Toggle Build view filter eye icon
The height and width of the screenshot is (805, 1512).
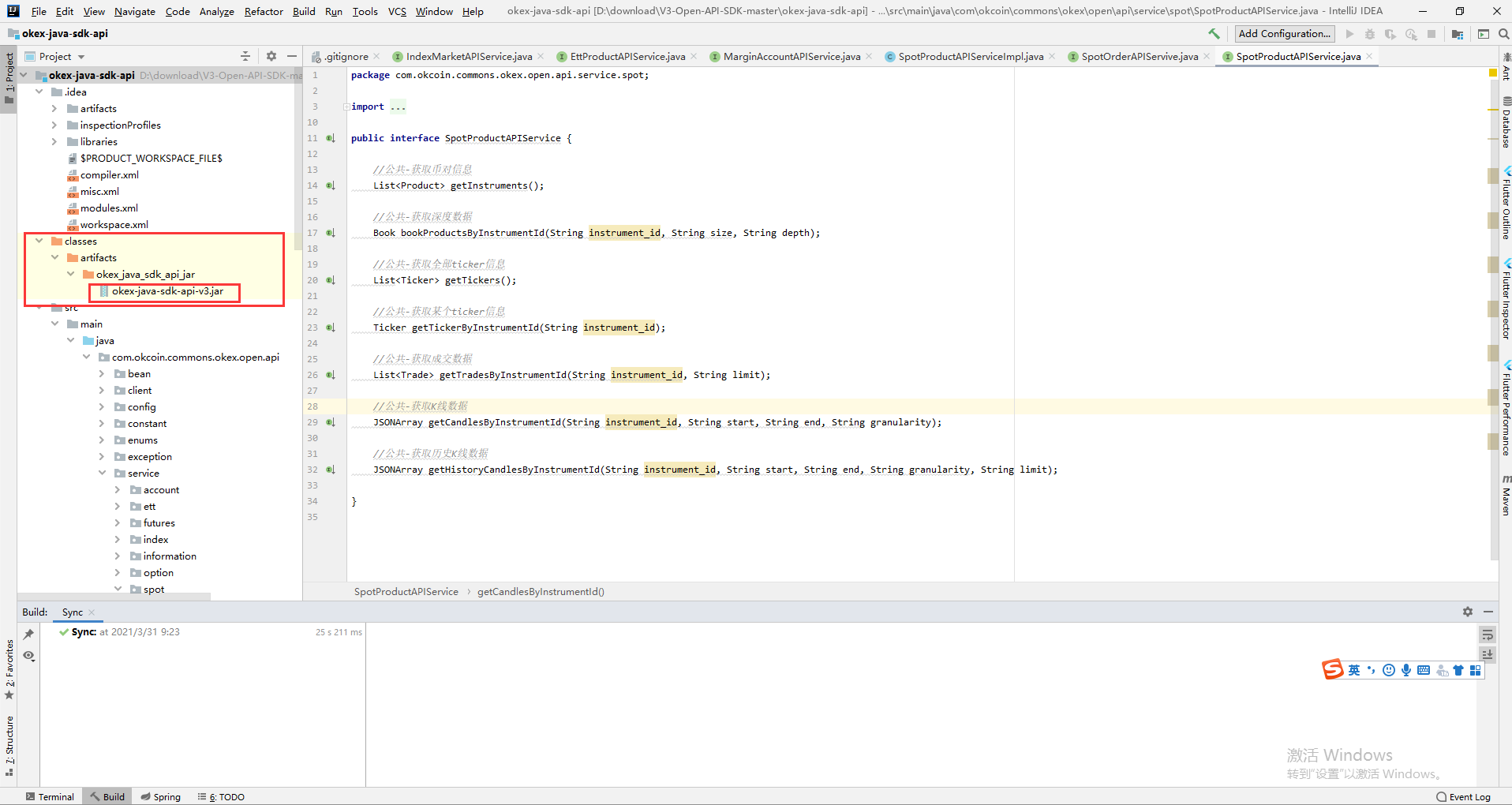tap(29, 656)
